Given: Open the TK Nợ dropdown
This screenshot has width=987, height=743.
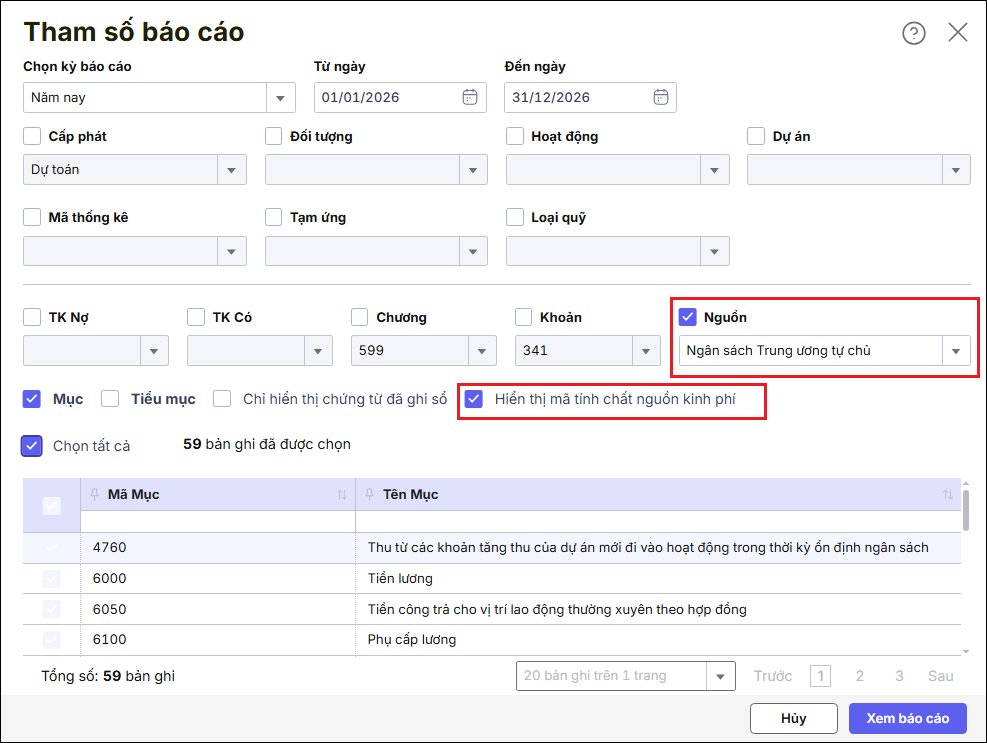Looking at the screenshot, I should (x=154, y=351).
